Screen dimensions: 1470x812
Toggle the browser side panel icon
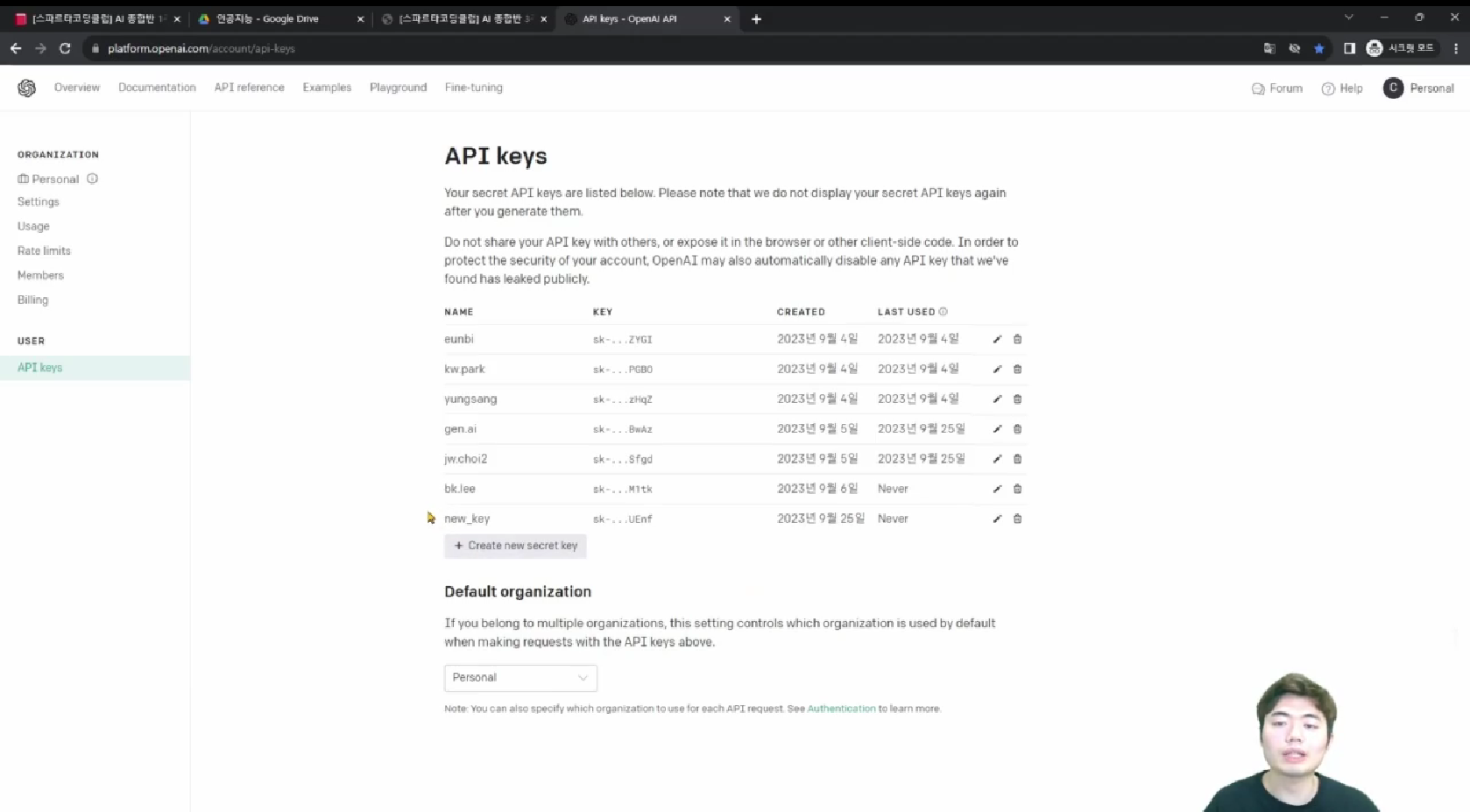(1349, 48)
